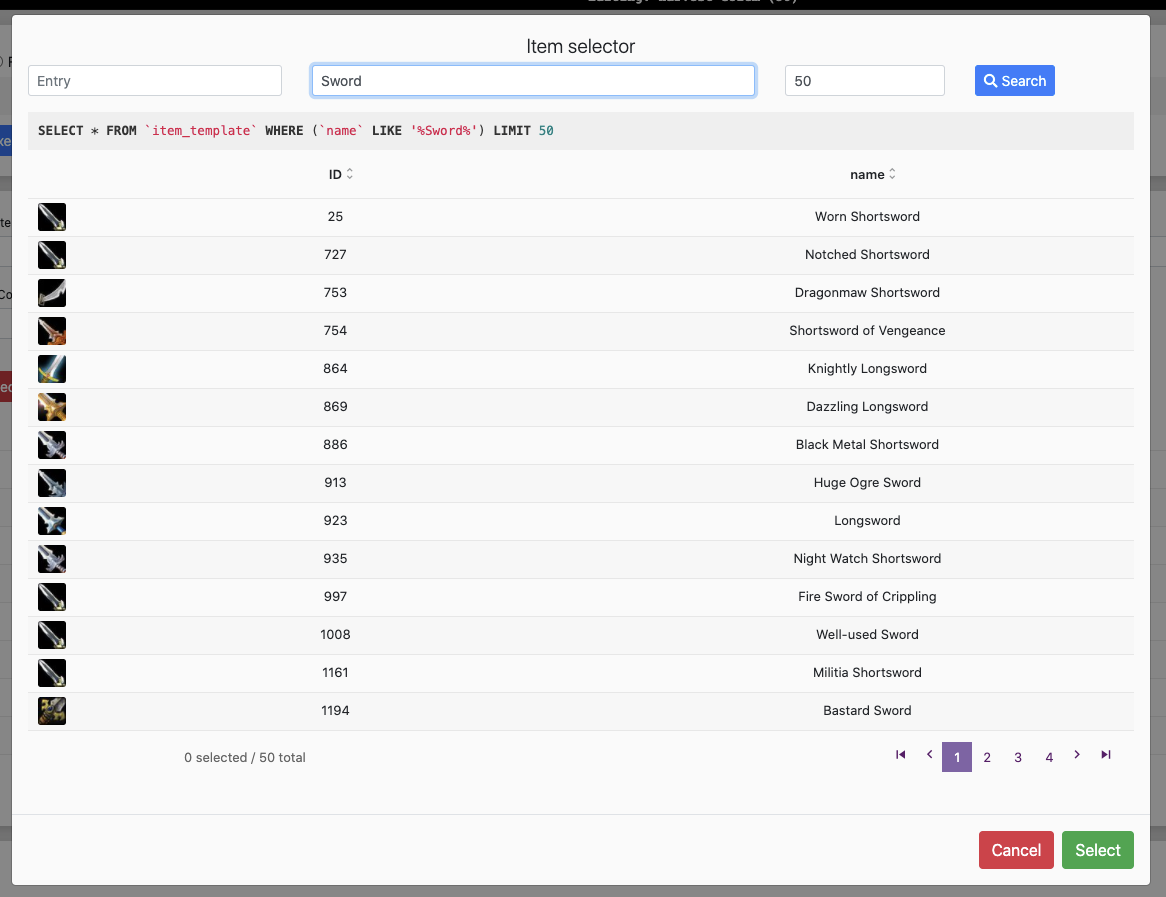Click the Worn Shortsword item icon
1166x897 pixels.
click(x=52, y=217)
